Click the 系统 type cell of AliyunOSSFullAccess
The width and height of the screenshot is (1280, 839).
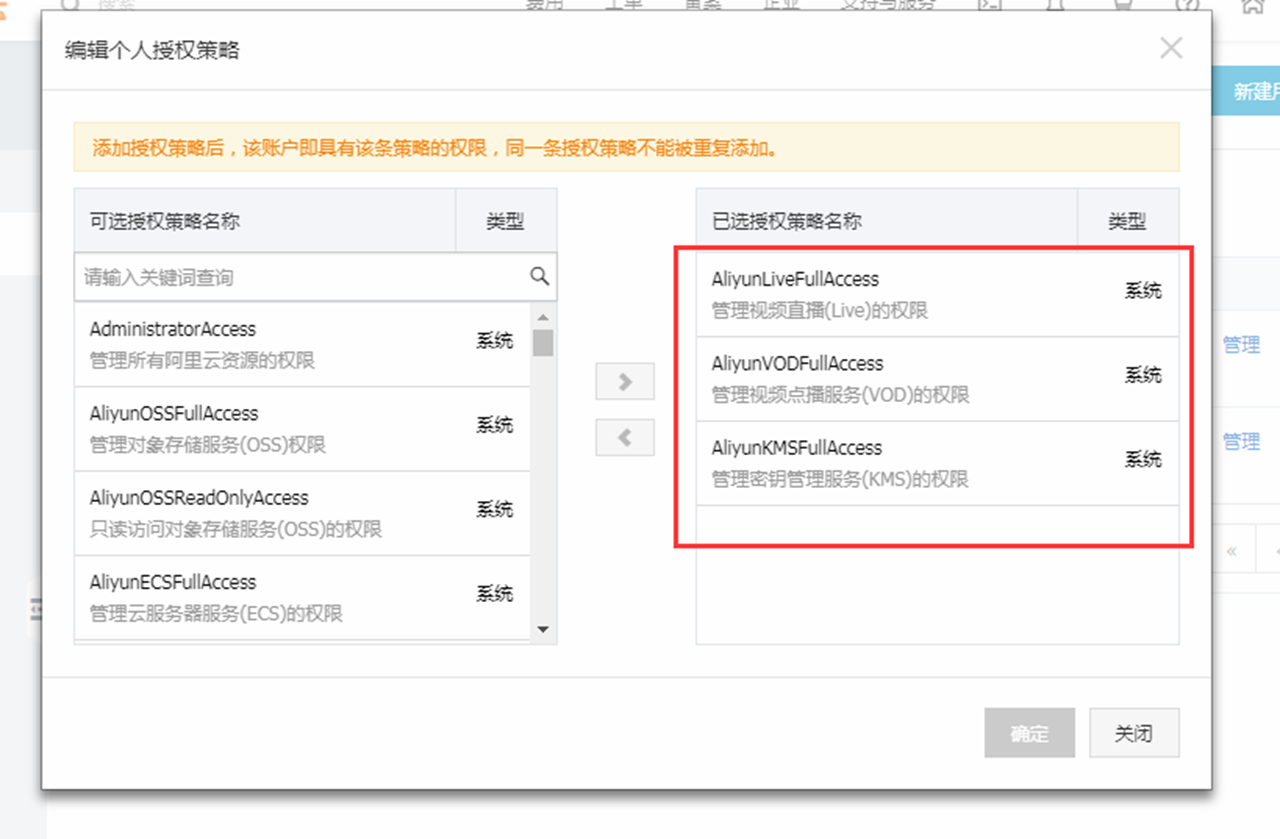pyautogui.click(x=494, y=424)
